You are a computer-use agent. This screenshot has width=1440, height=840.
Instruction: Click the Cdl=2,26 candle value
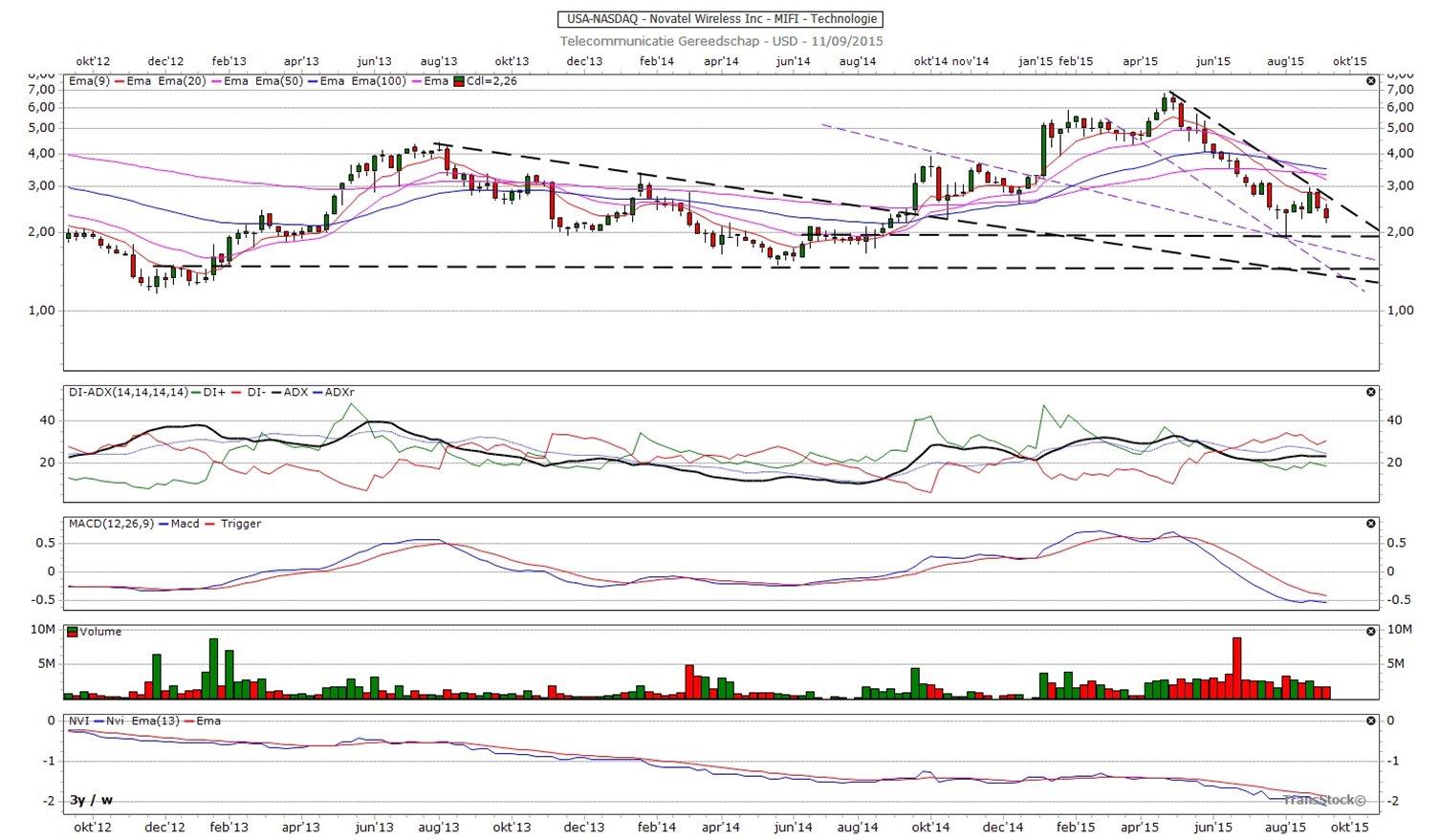[x=491, y=81]
